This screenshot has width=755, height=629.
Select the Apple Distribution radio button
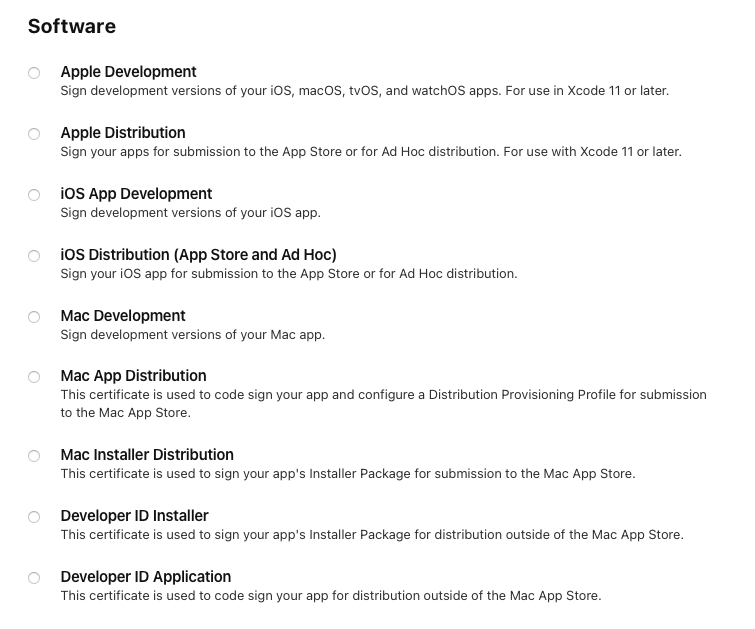[x=34, y=134]
